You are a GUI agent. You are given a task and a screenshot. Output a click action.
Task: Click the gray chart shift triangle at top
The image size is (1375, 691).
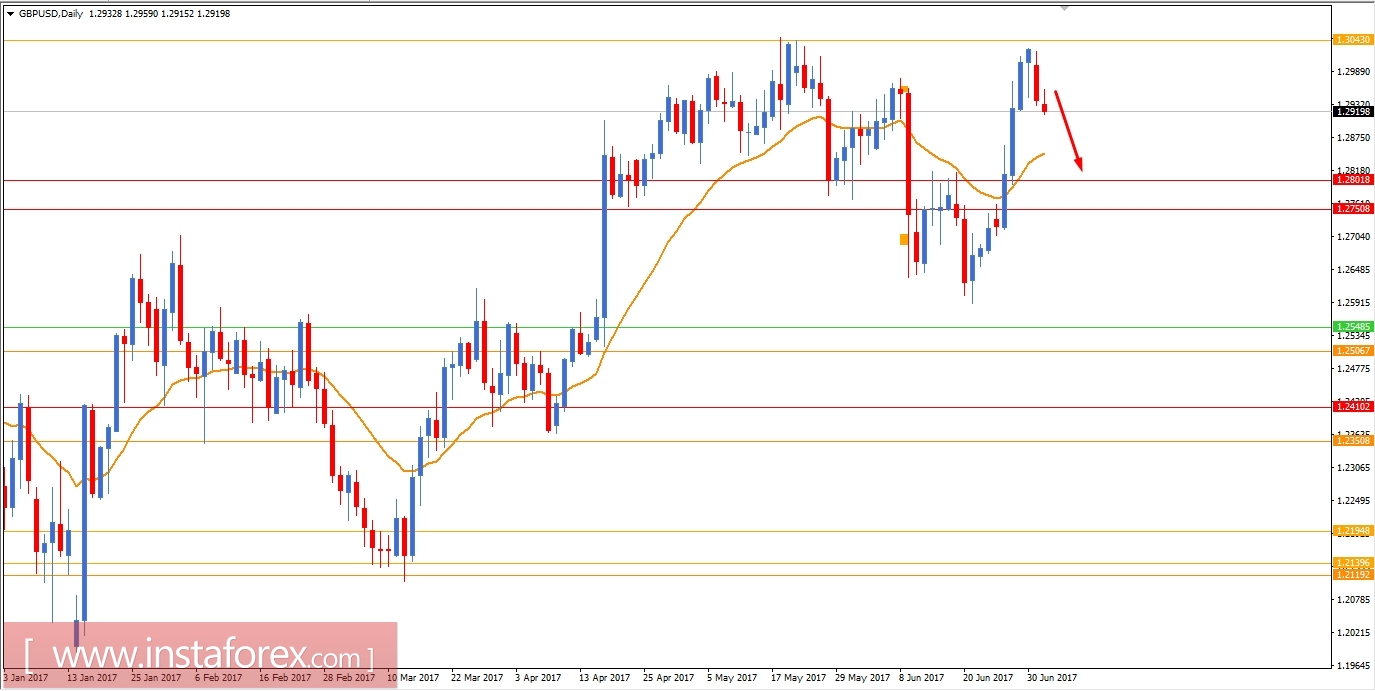click(1065, 7)
